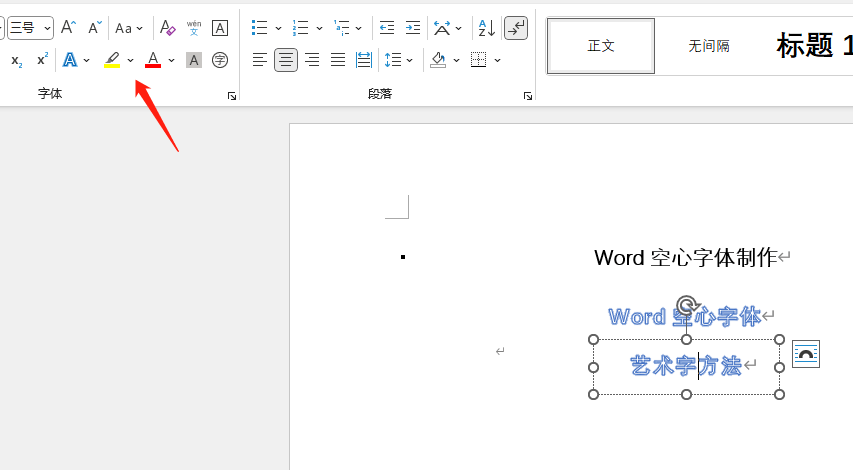Image resolution: width=853 pixels, height=470 pixels.
Task: Increase paragraph indent
Action: coord(413,28)
